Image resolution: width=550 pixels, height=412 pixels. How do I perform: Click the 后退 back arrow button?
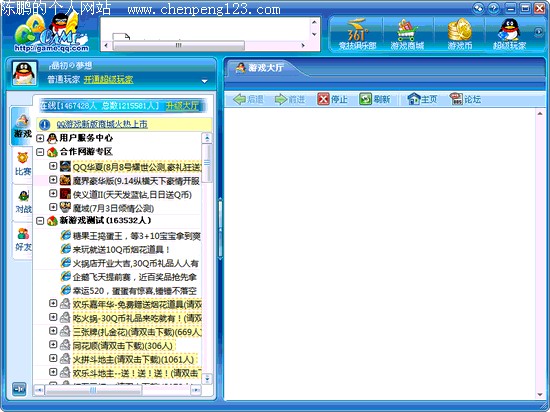coord(248,100)
